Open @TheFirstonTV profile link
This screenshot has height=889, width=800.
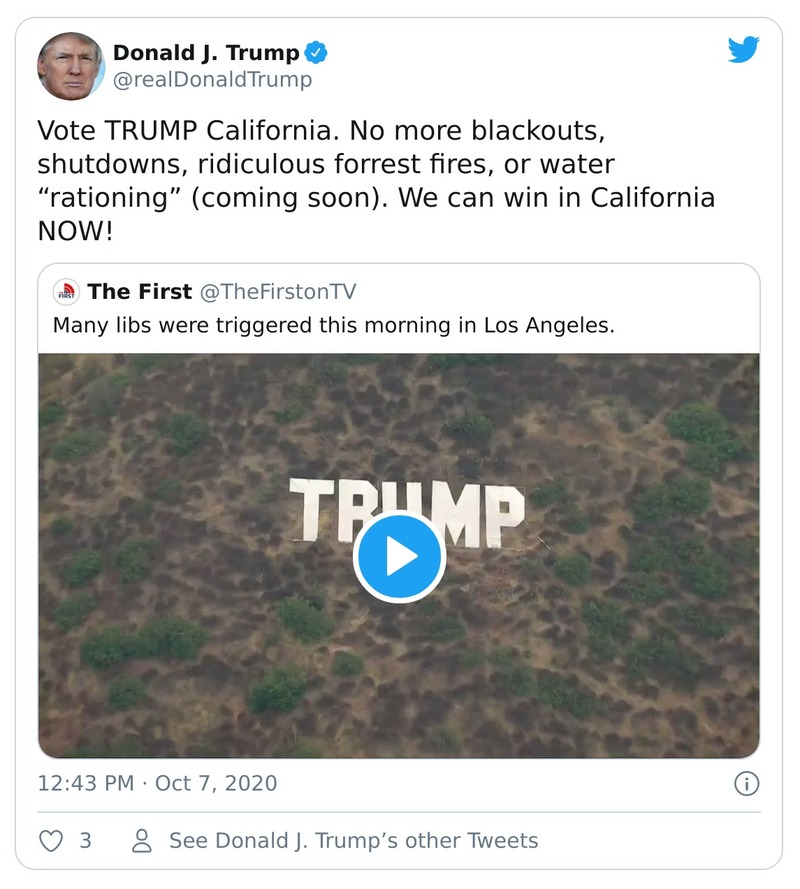pos(276,291)
